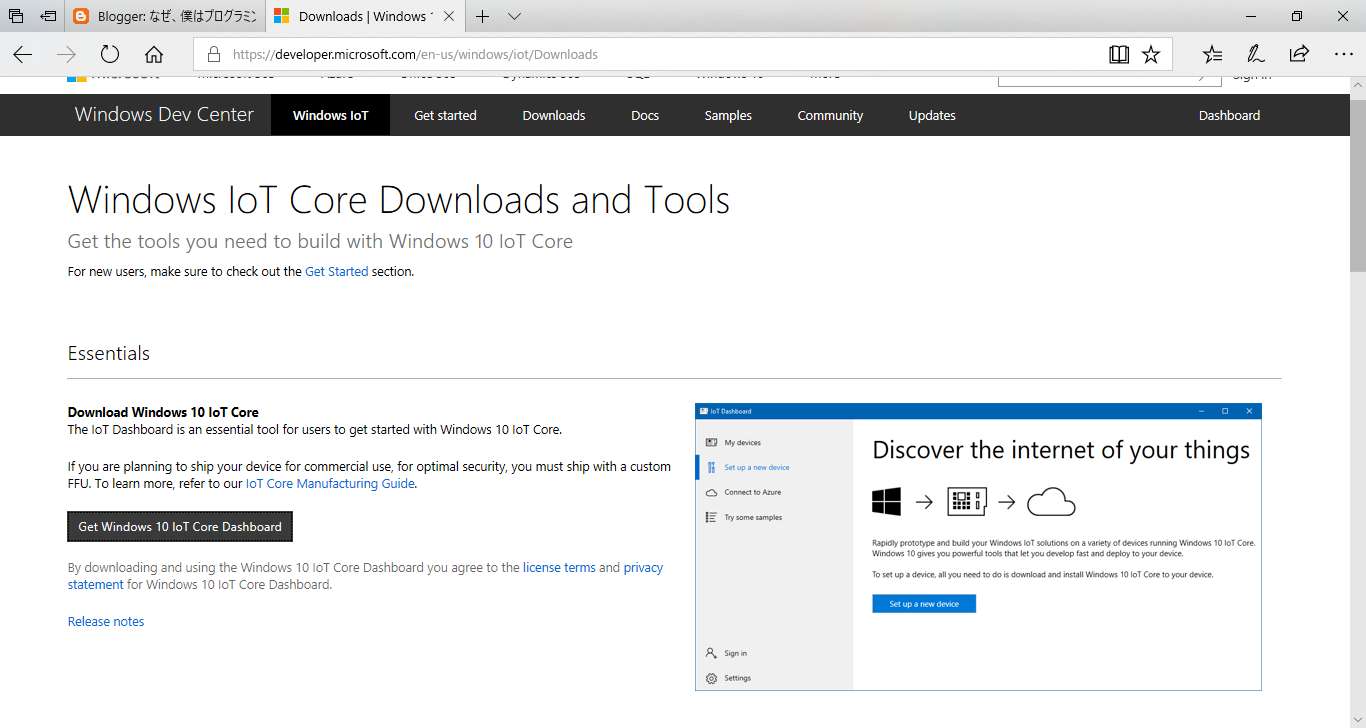Click the vertical scrollbar thumb
This screenshot has width=1366, height=728.
[1358, 185]
